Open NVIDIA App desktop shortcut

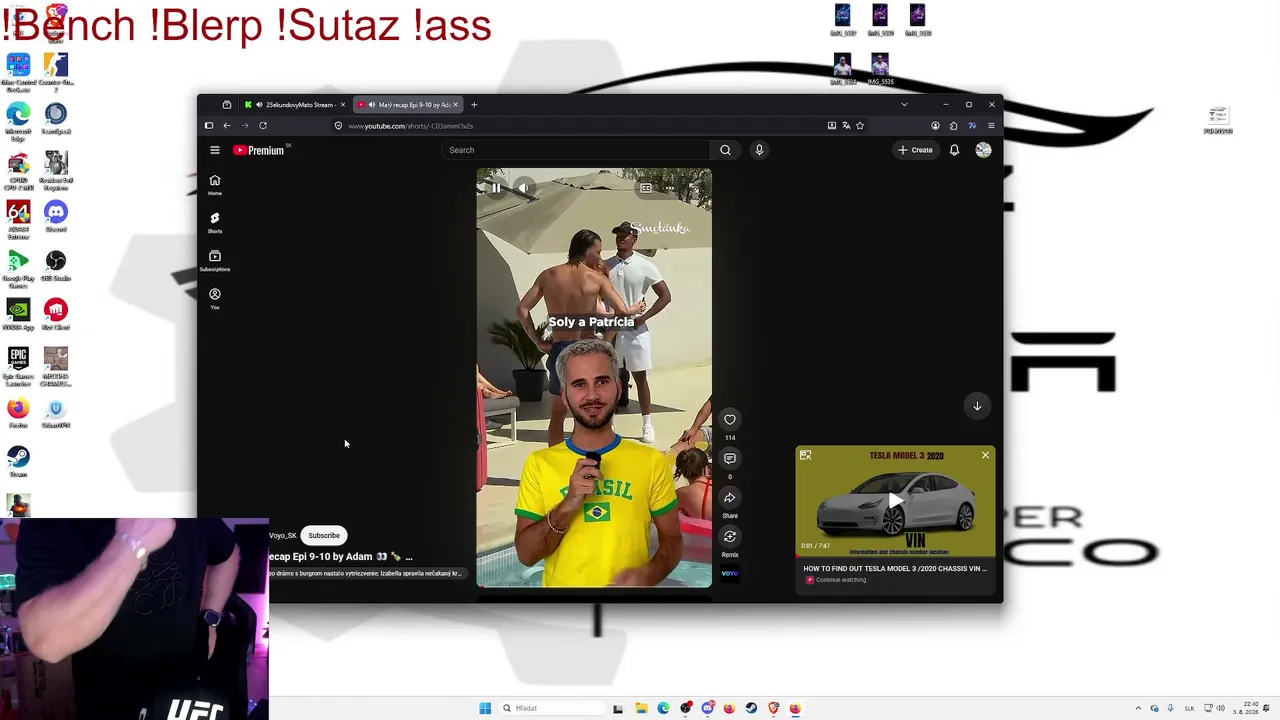click(18, 315)
